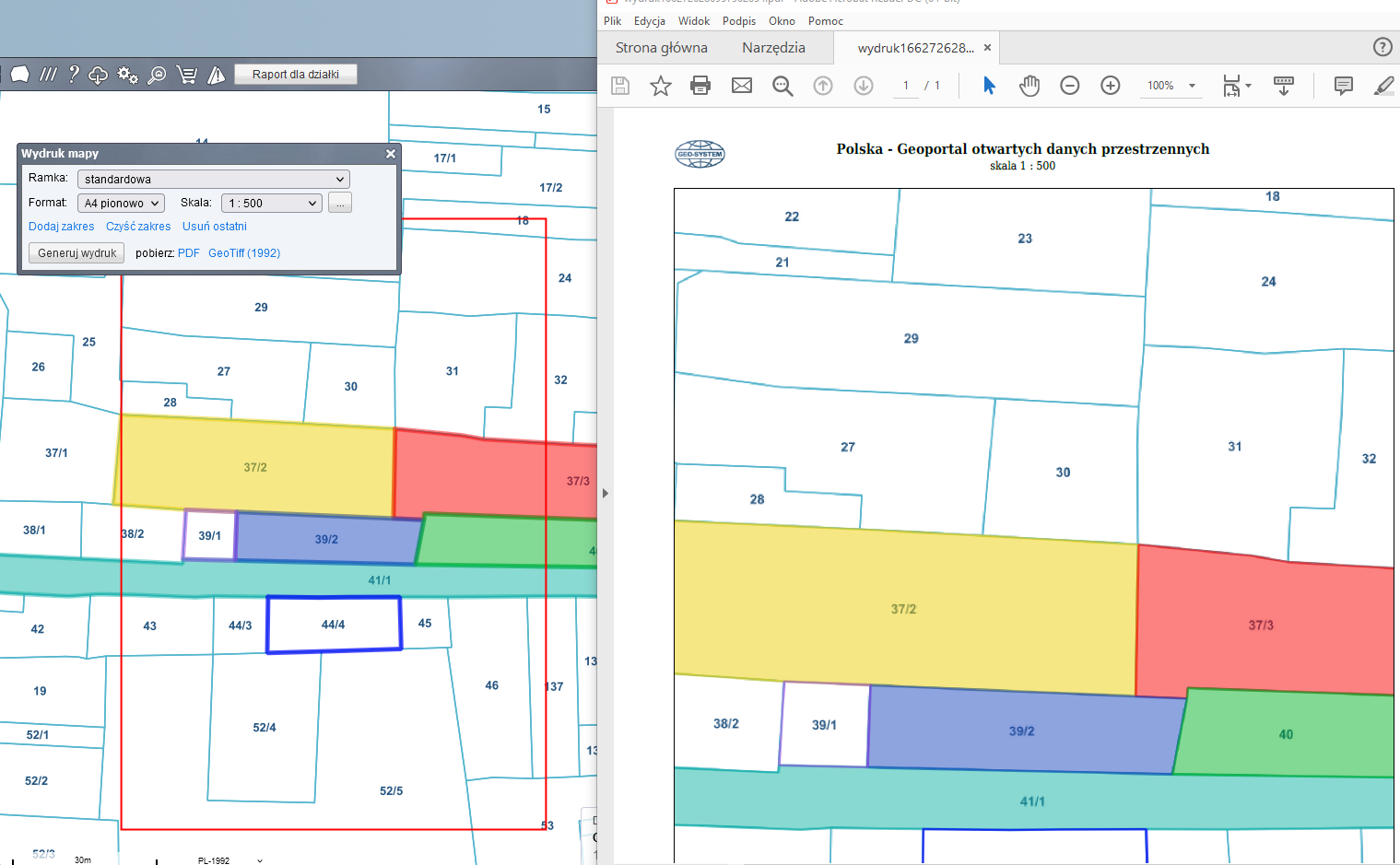This screenshot has width=1400, height=865.
Task: Open the gears settings icon in Geoportal
Action: click(x=127, y=76)
